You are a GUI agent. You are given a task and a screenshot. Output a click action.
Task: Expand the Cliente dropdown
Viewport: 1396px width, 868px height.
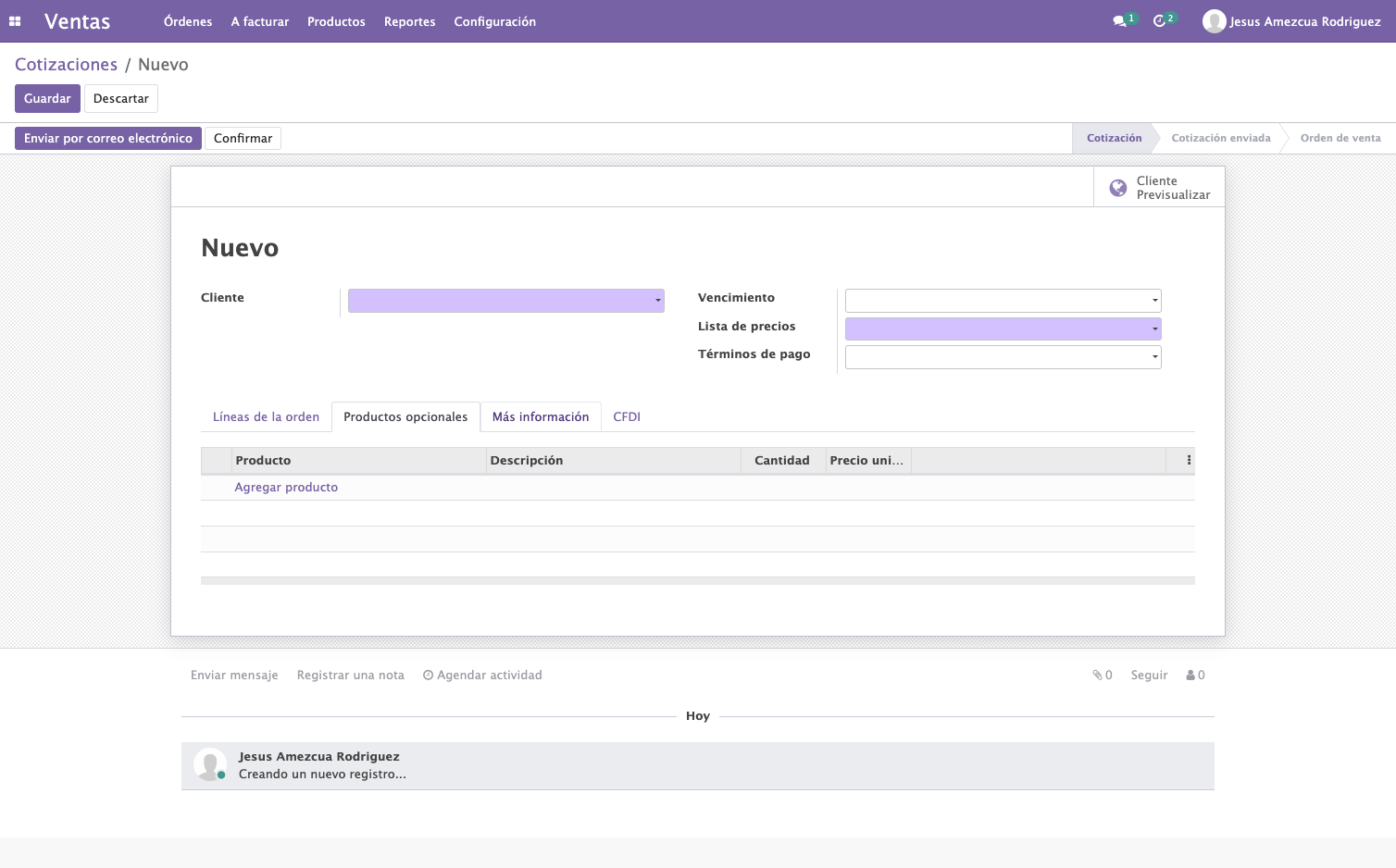click(x=657, y=301)
